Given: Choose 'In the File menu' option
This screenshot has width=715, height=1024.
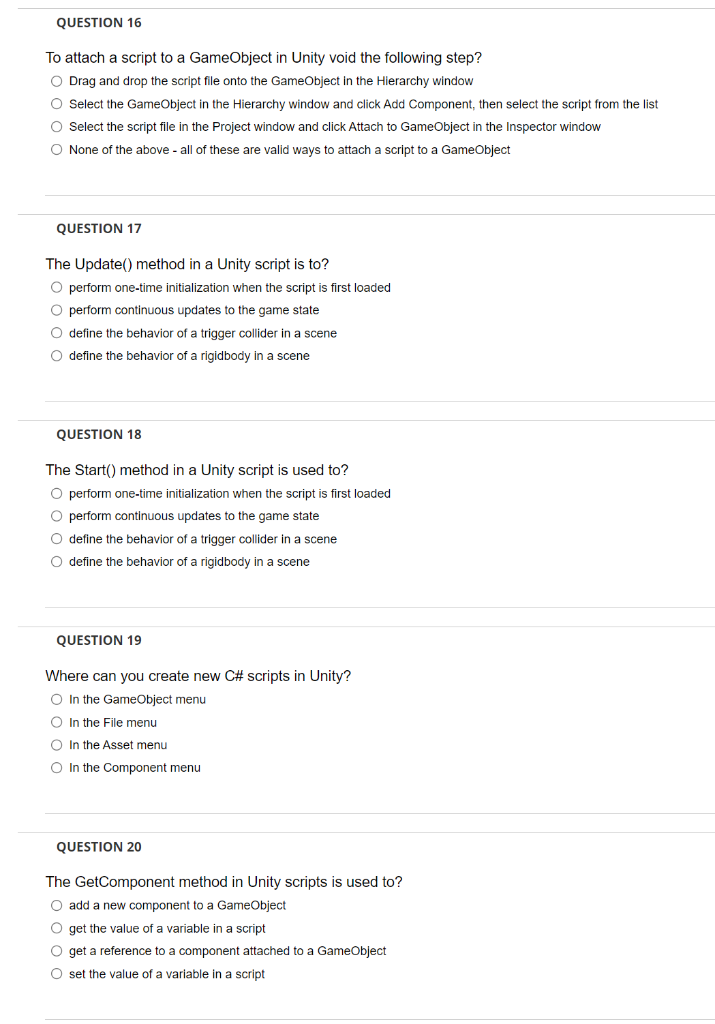Looking at the screenshot, I should coord(57,722).
